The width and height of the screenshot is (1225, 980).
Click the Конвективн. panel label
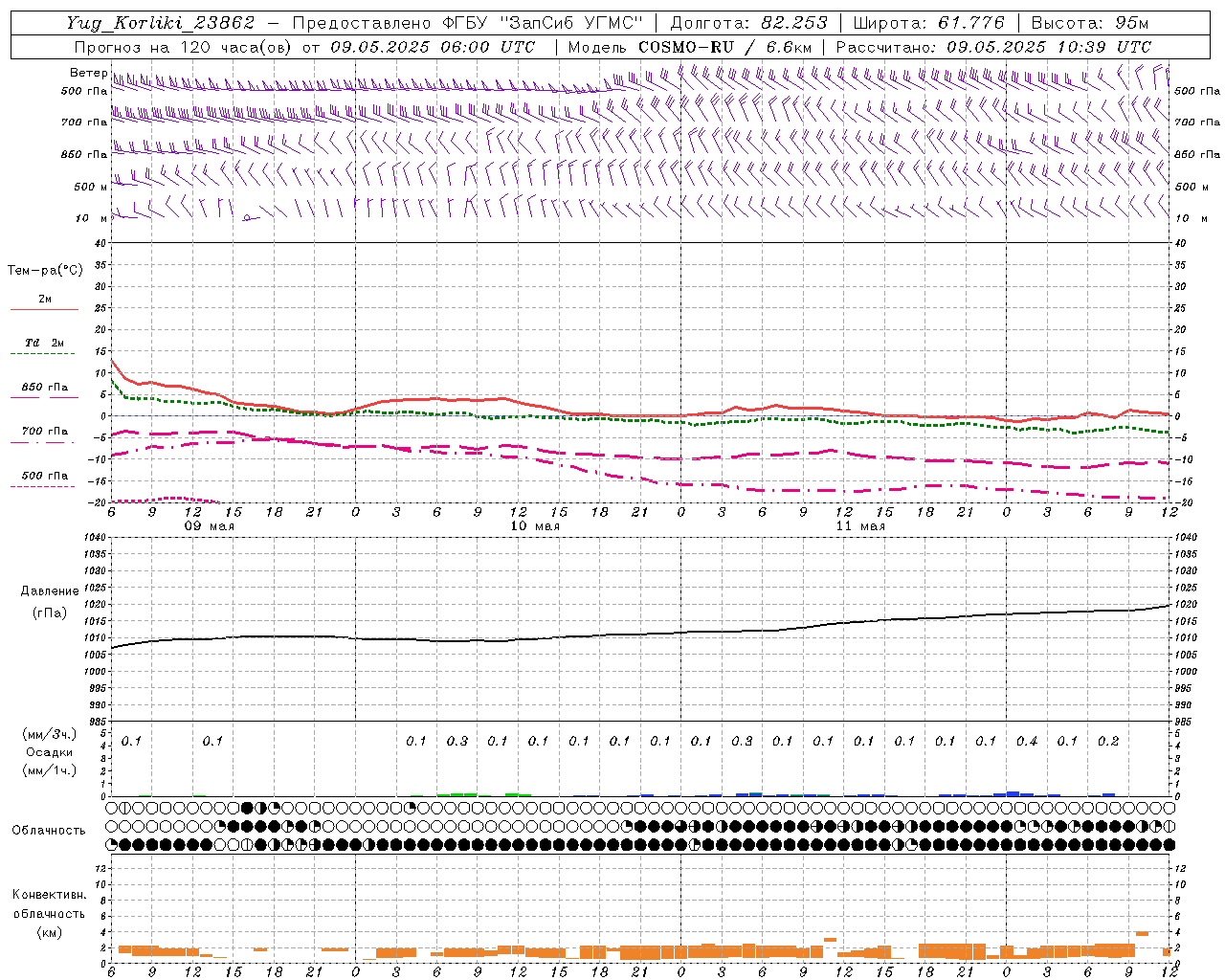[x=50, y=895]
